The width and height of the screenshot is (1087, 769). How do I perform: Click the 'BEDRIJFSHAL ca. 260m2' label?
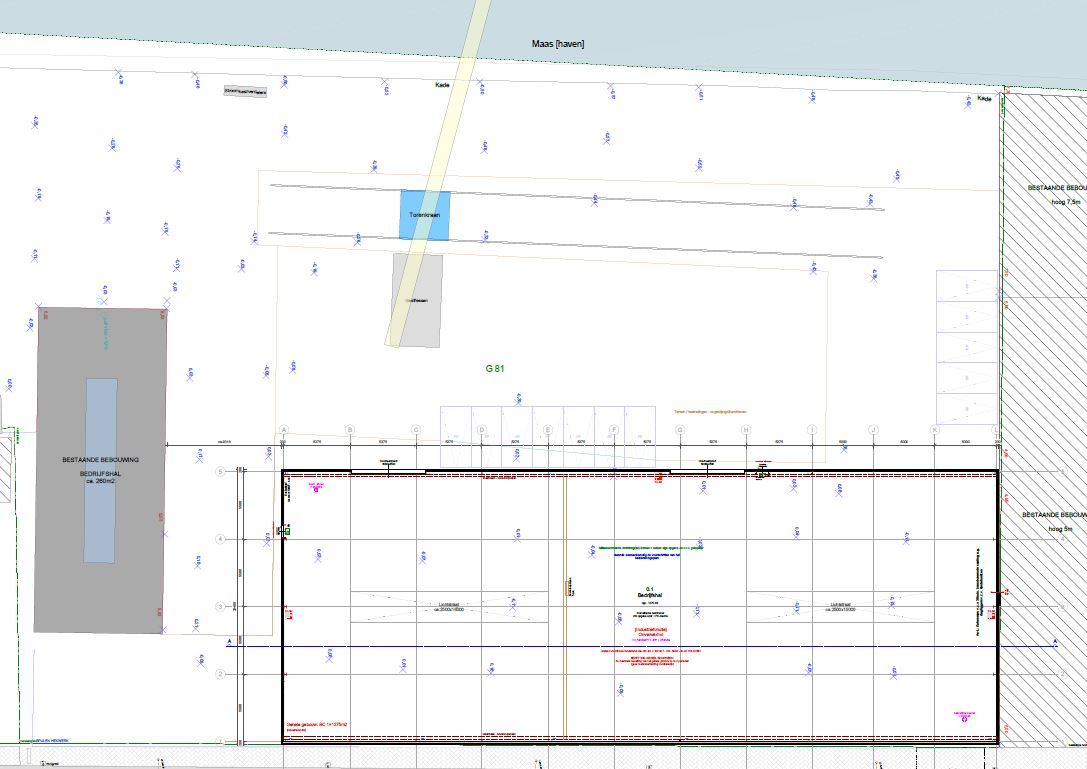pyautogui.click(x=101, y=476)
